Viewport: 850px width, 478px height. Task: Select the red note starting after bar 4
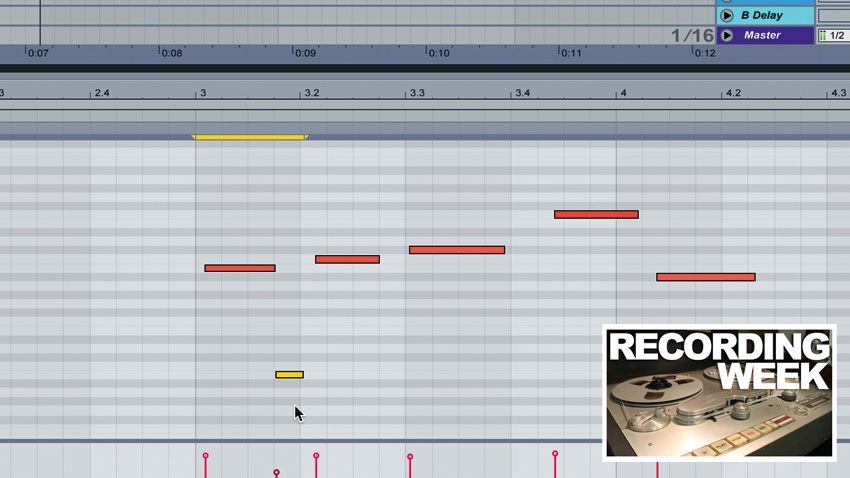(x=705, y=277)
